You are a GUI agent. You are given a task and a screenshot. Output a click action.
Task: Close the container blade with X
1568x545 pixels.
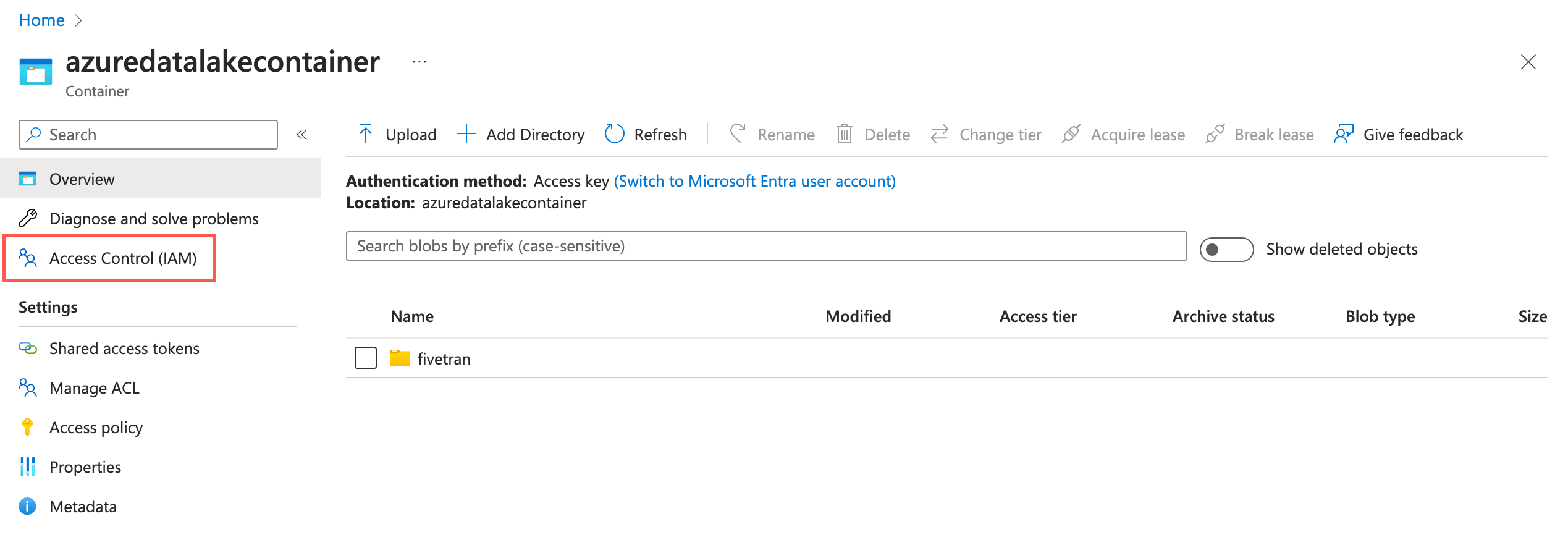tap(1528, 62)
